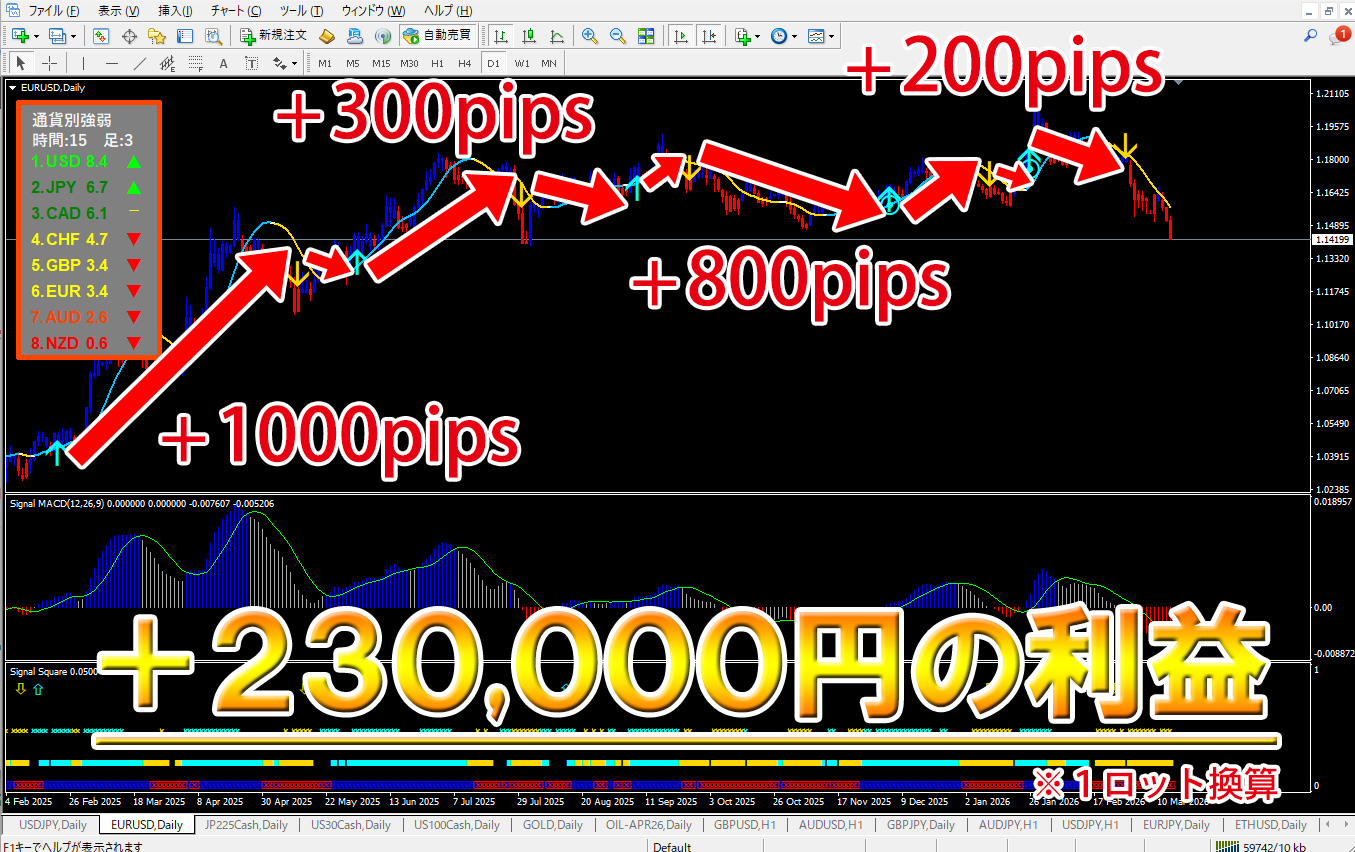
Task: Zoom in on the chart
Action: 590,36
